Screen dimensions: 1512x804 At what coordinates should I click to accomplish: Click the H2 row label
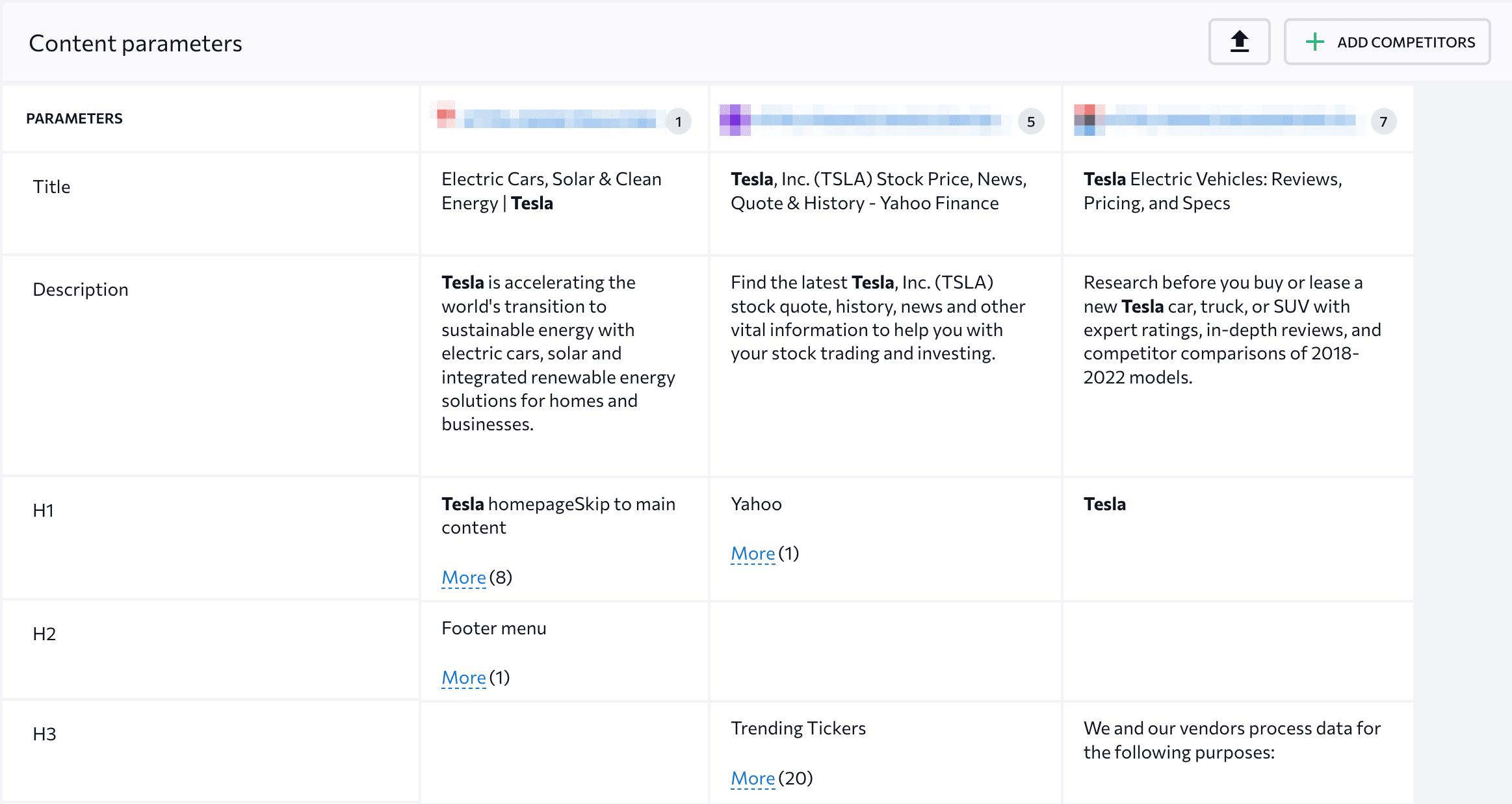click(x=44, y=634)
